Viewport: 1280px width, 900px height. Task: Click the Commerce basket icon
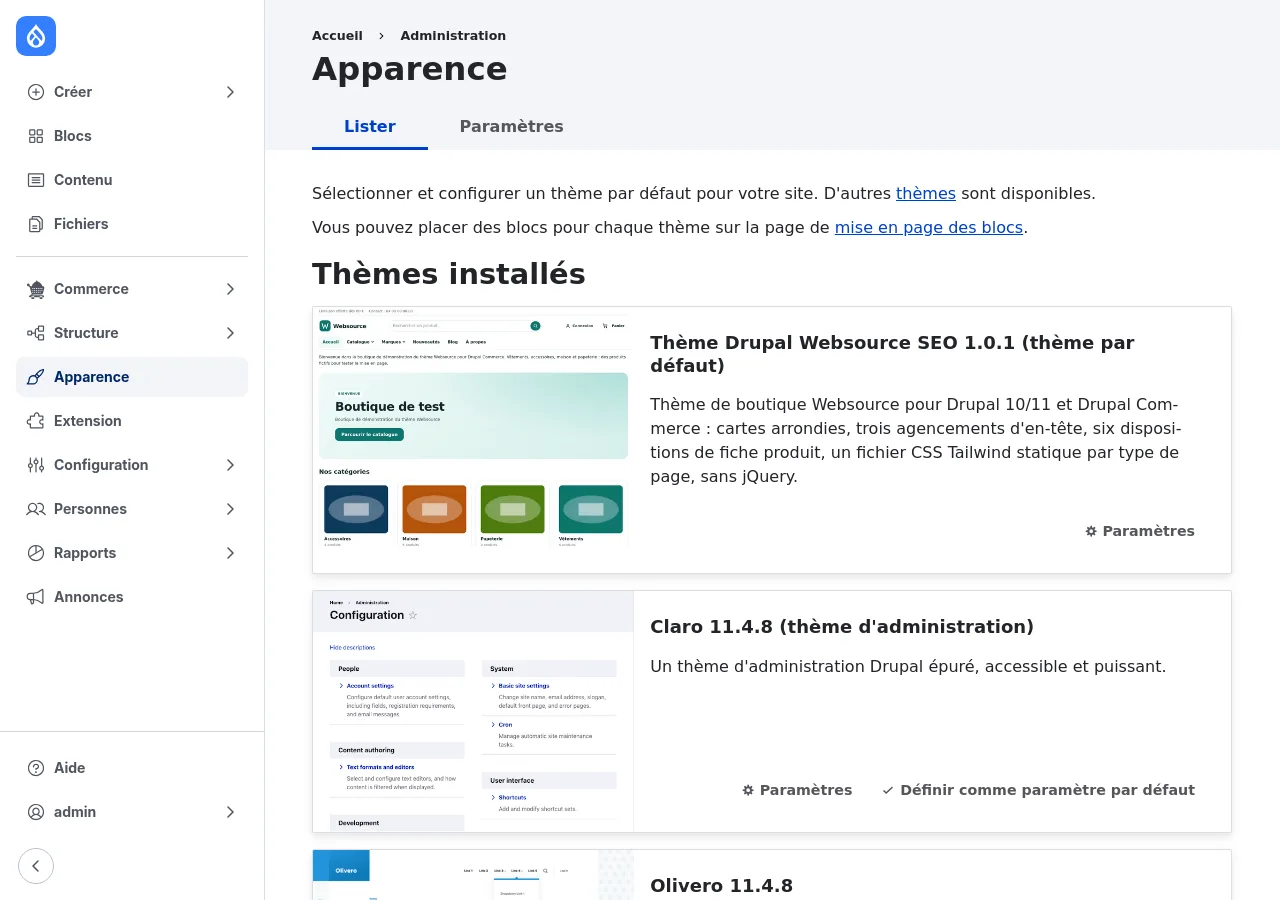(x=36, y=289)
